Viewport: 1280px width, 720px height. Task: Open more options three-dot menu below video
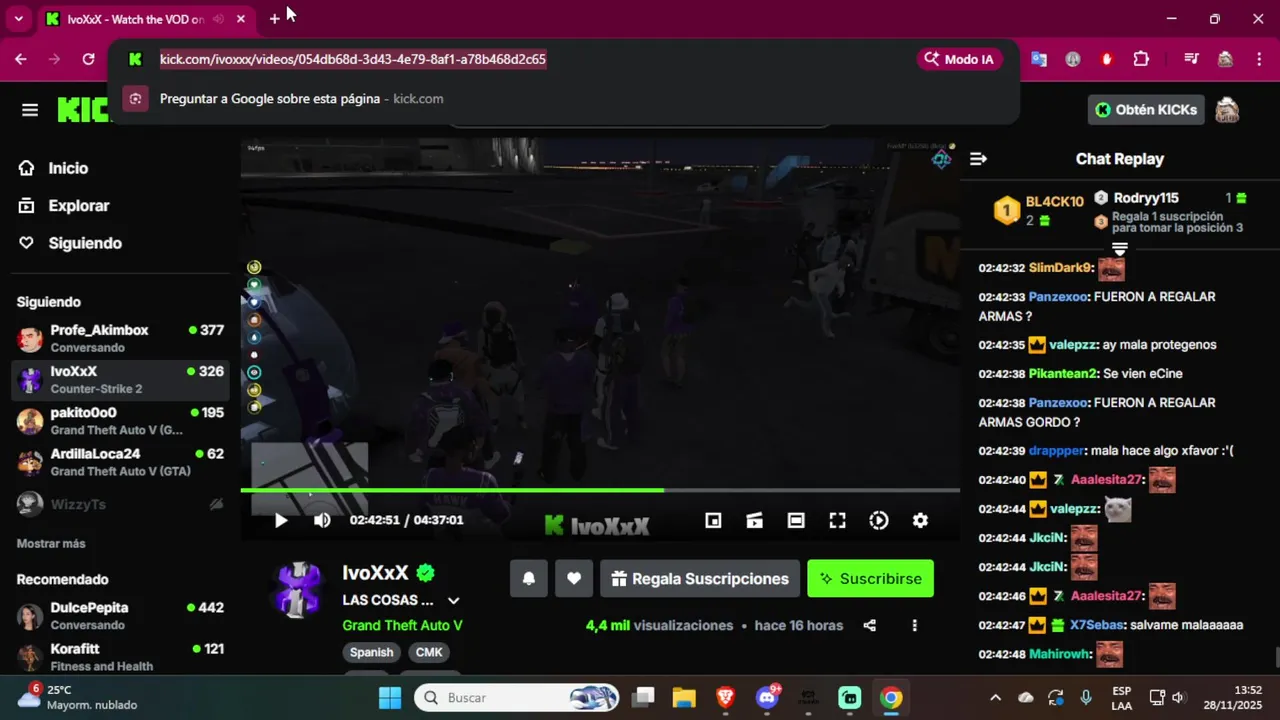click(914, 626)
